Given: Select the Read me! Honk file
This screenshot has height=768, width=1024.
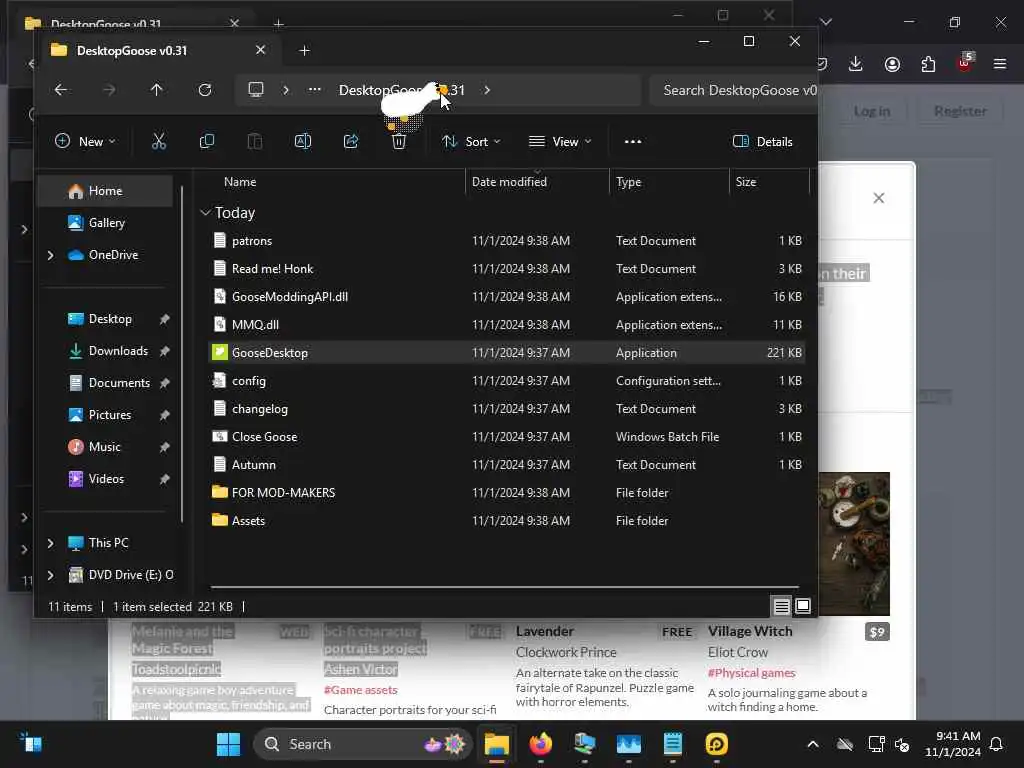Looking at the screenshot, I should (272, 269).
